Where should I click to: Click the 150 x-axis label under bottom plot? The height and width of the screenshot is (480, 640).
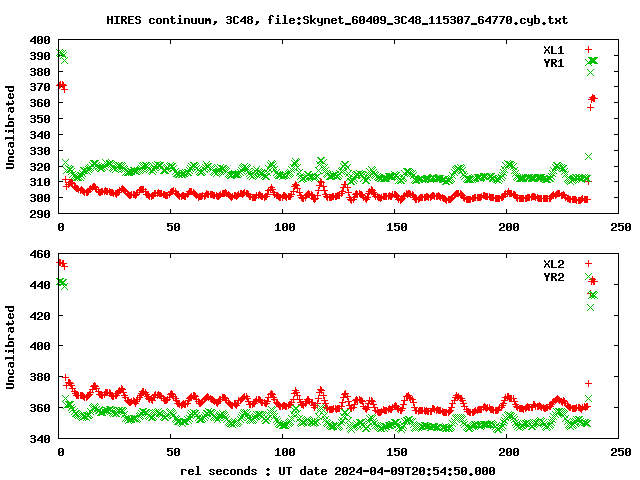(x=397, y=452)
